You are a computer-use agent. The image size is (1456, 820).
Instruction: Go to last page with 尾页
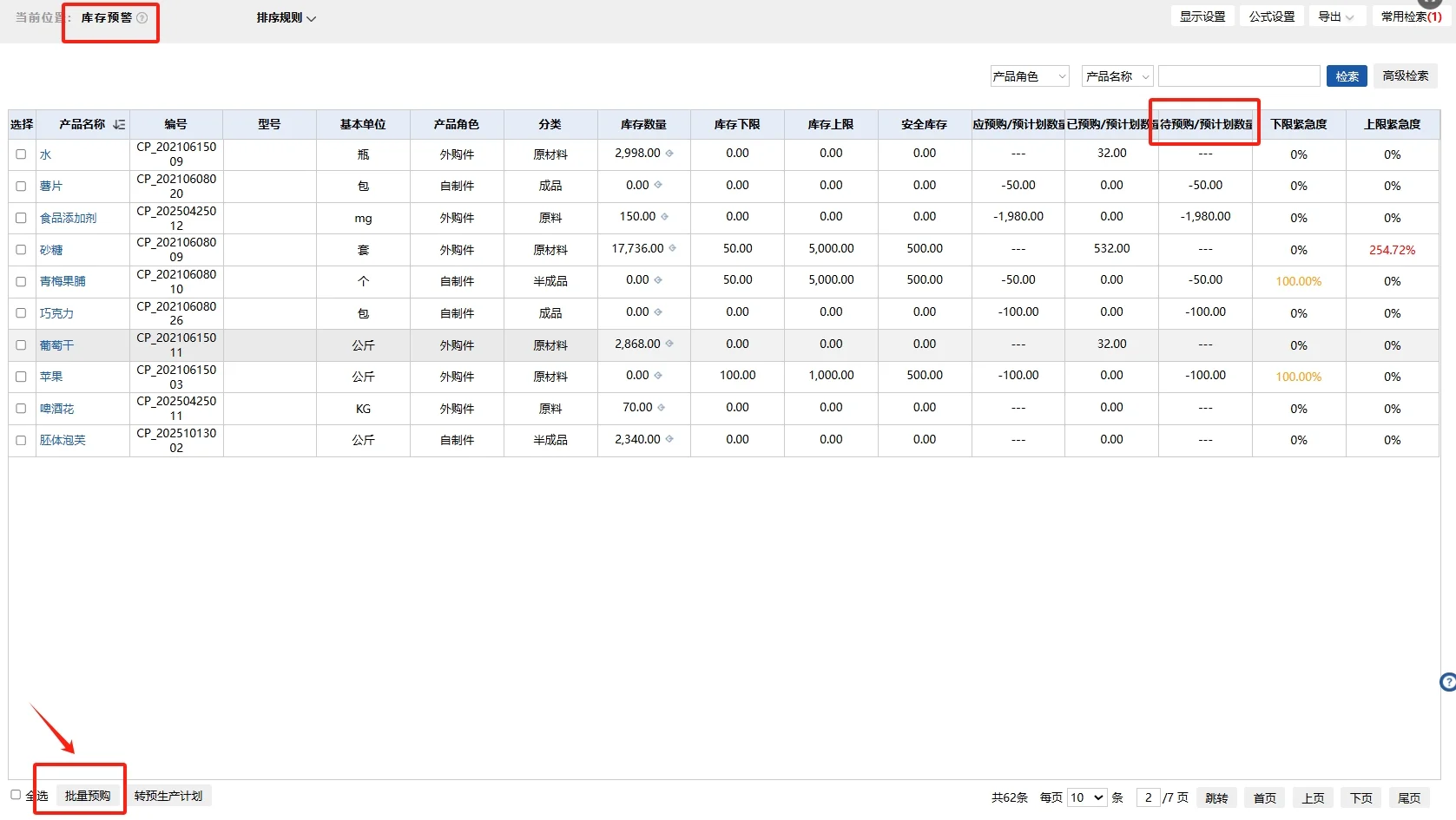(x=1409, y=798)
